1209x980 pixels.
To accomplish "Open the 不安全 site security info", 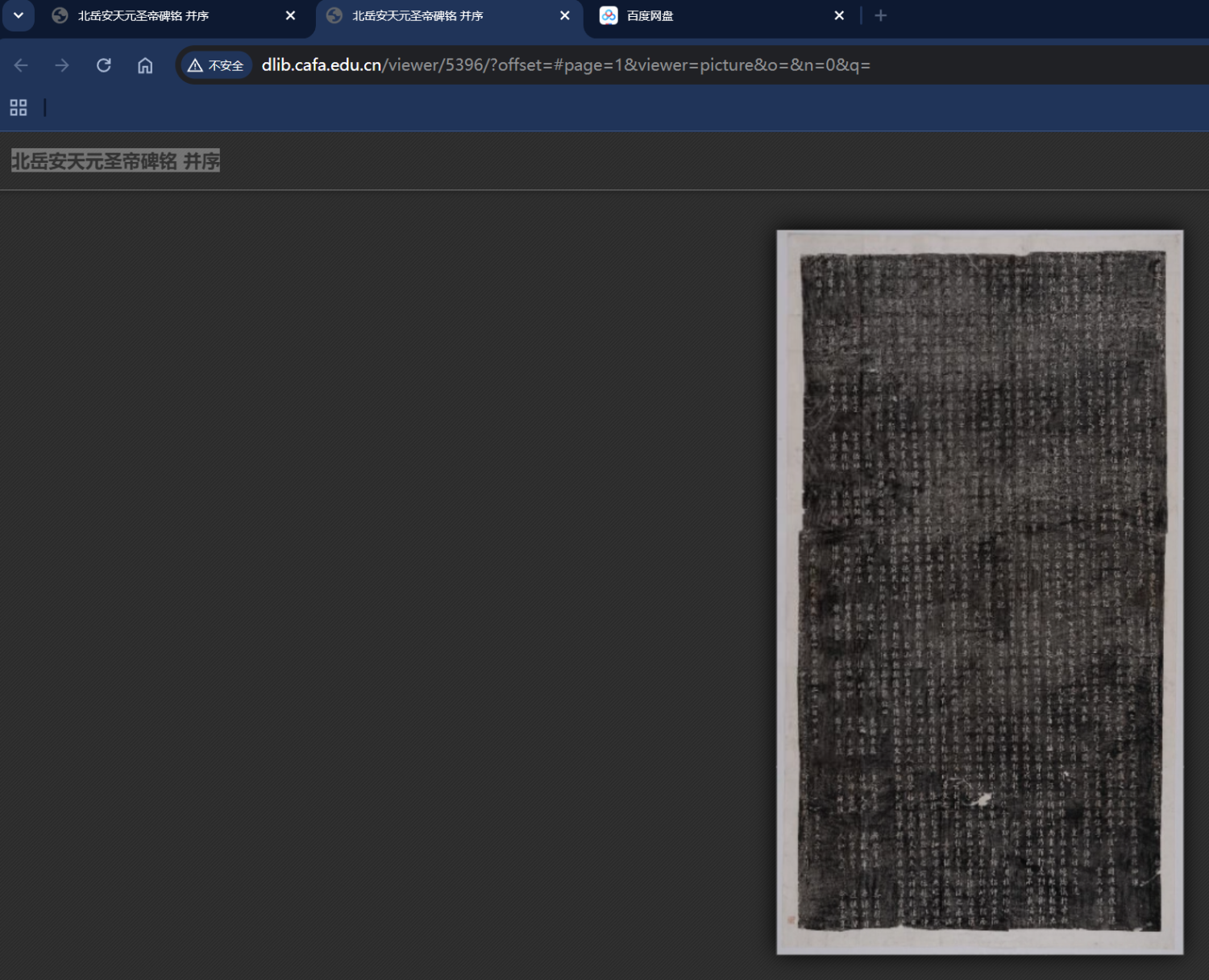I will tap(216, 65).
